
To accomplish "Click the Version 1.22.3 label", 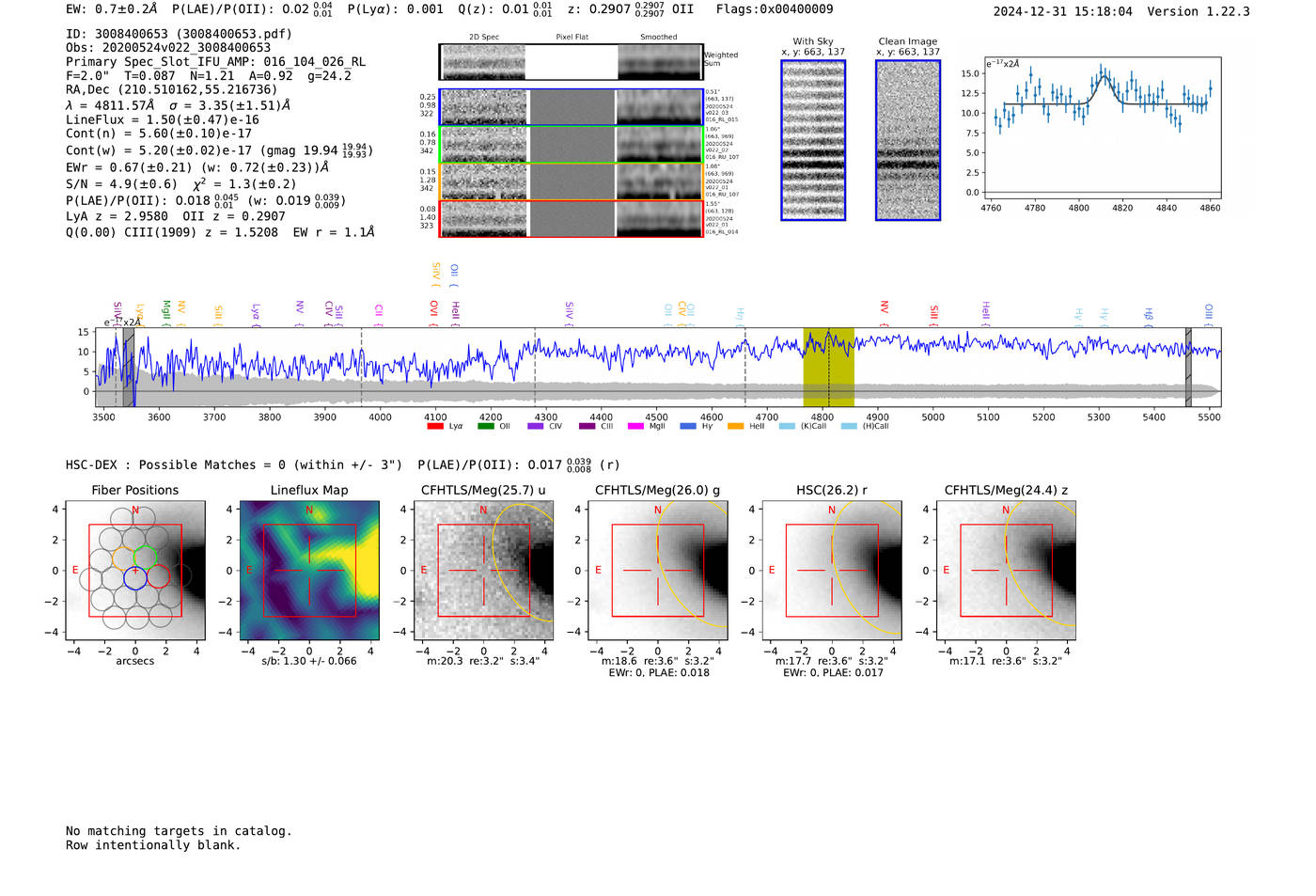I will (1198, 12).
